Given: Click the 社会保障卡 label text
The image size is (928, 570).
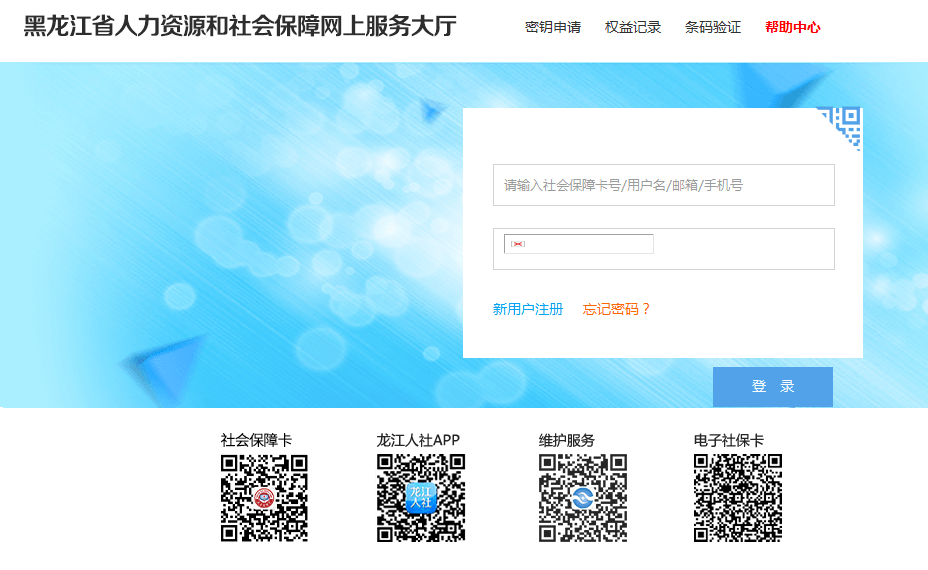Looking at the screenshot, I should (256, 440).
